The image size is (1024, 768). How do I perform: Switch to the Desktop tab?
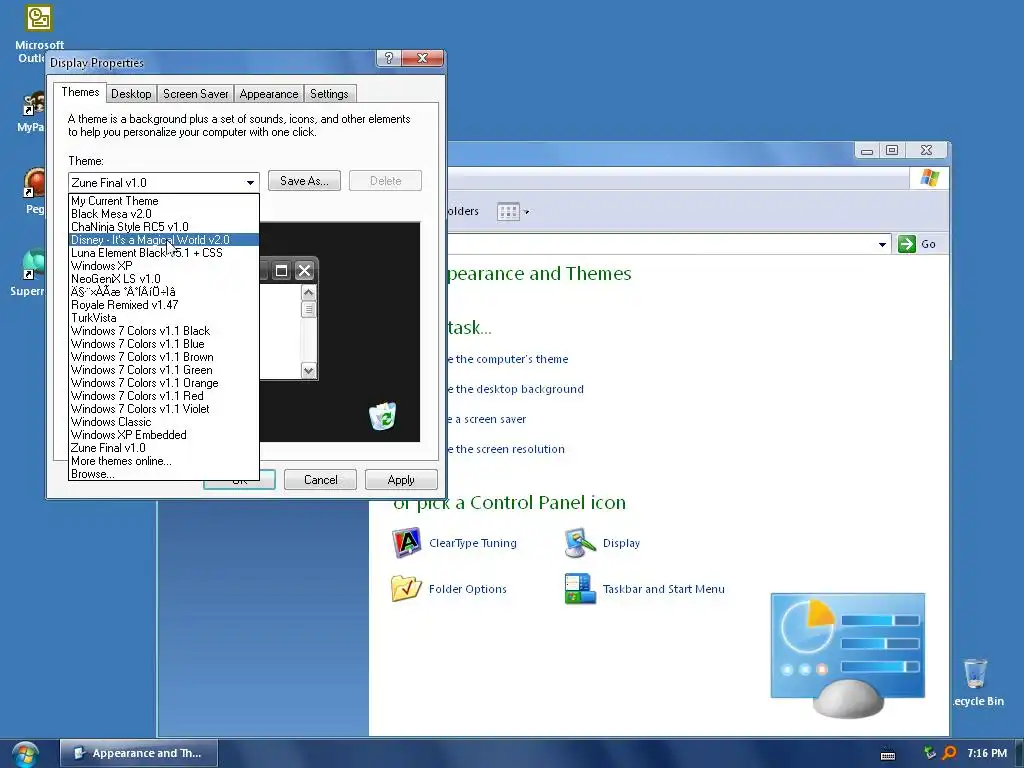[x=131, y=94]
